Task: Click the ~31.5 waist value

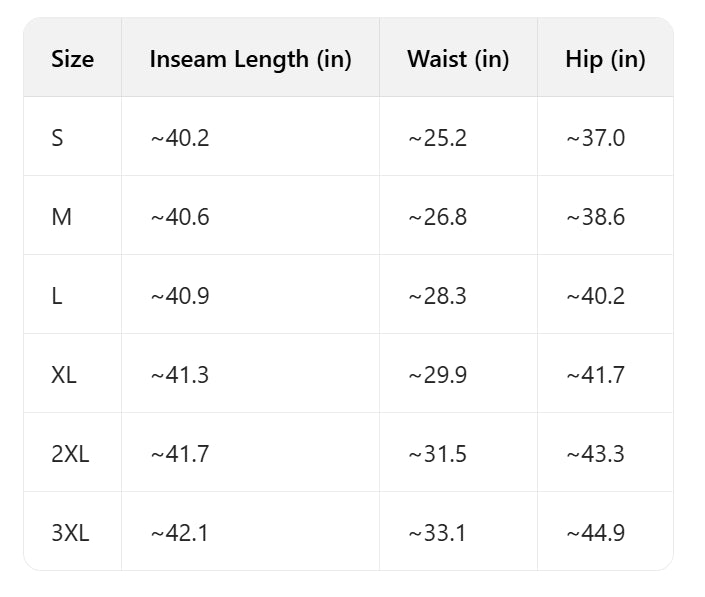Action: tap(437, 454)
